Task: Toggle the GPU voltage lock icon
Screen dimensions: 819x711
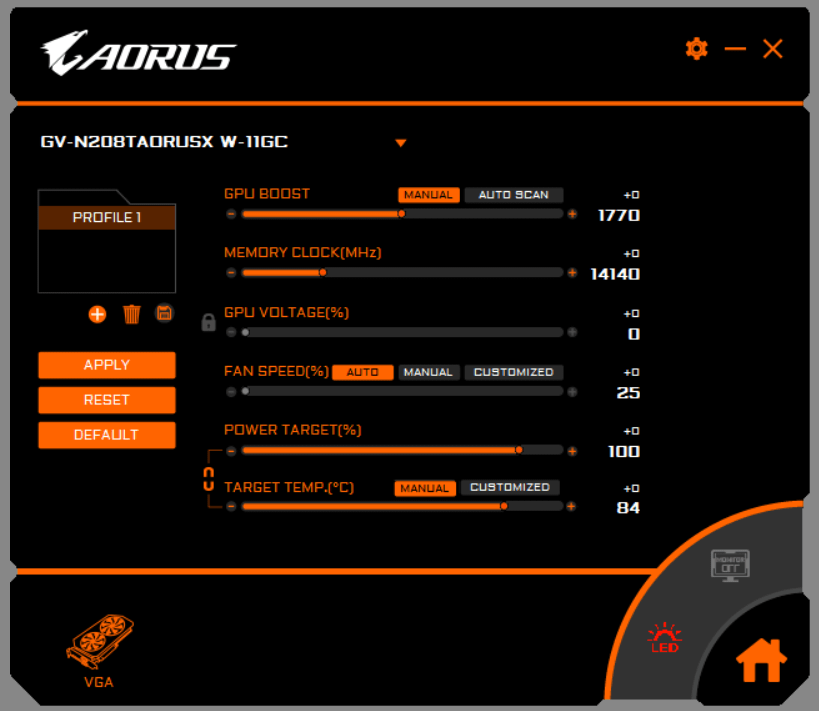Action: (208, 322)
